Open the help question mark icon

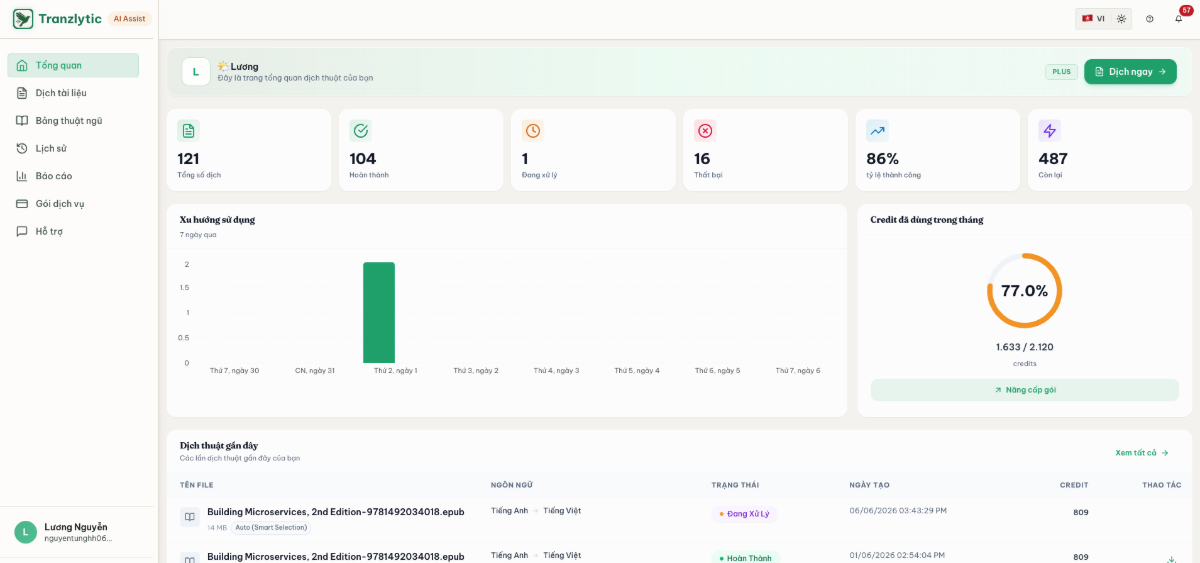(x=1150, y=18)
